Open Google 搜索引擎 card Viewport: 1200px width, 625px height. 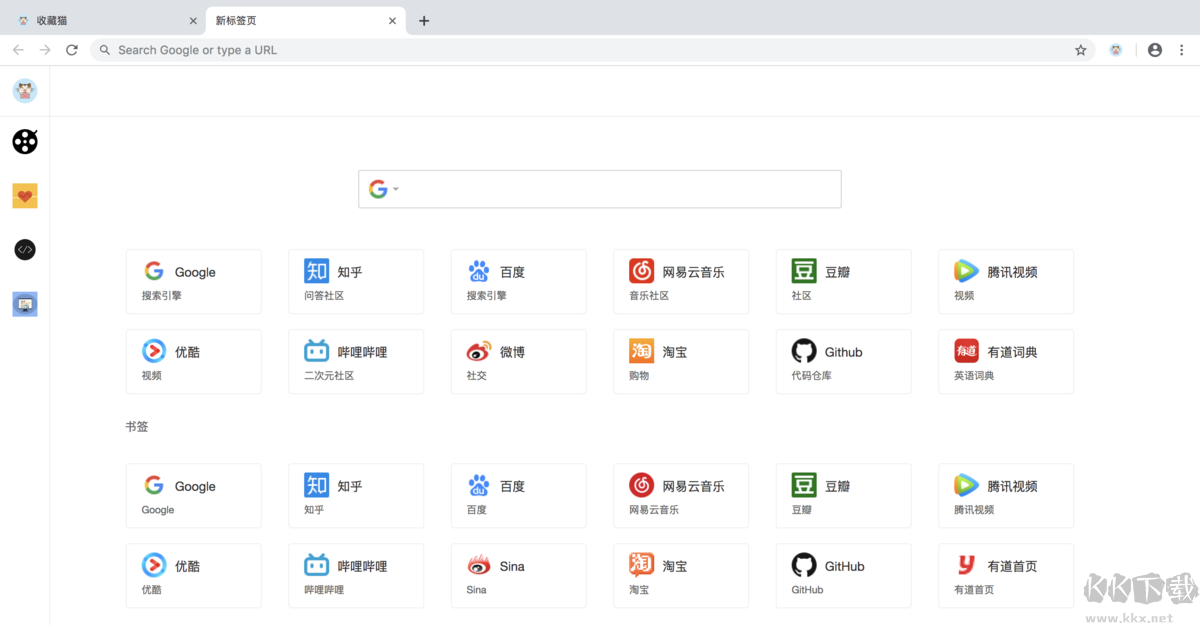(x=194, y=282)
